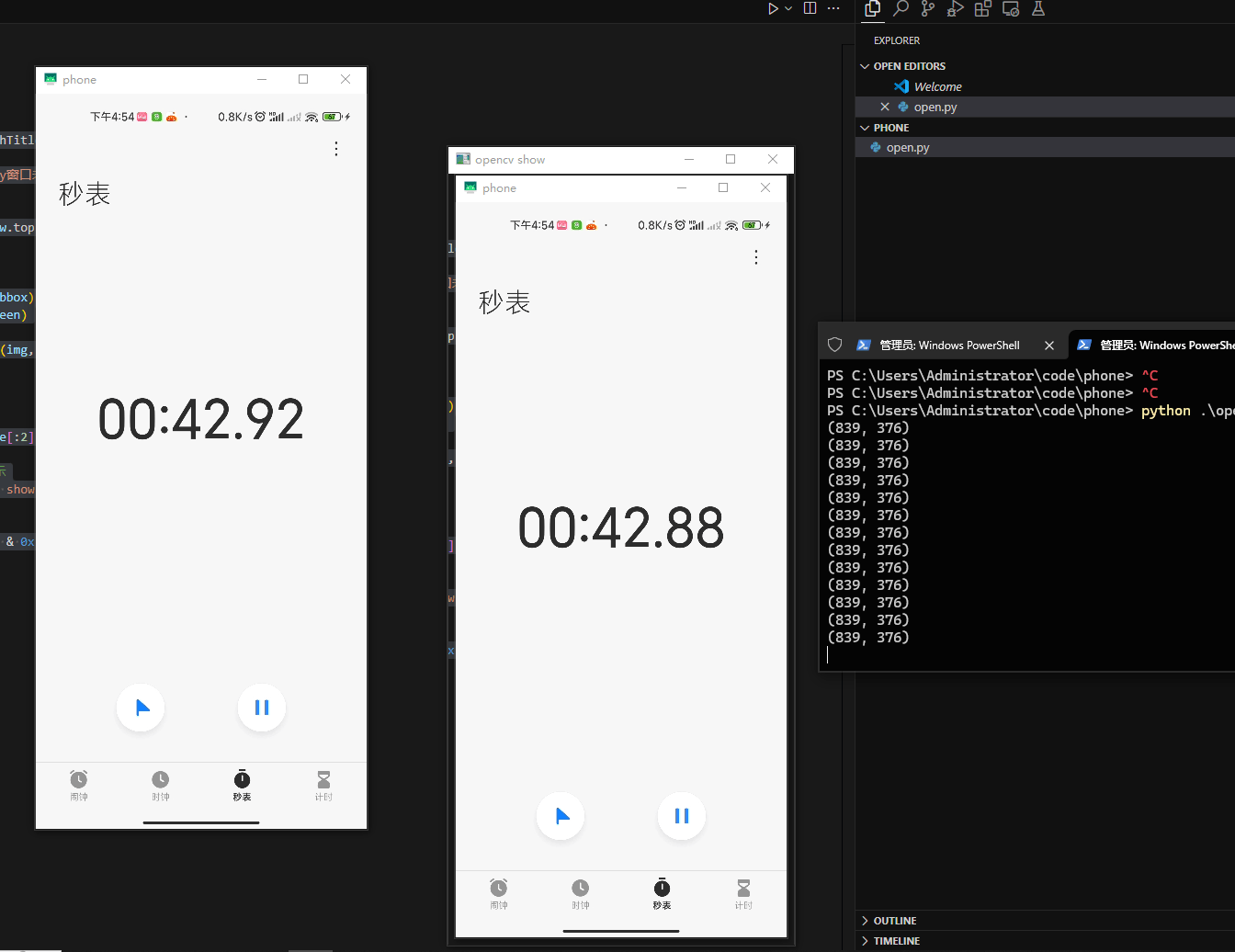The width and height of the screenshot is (1235, 952).
Task: Click the 时钟 tab in opencv show image
Action: [581, 894]
